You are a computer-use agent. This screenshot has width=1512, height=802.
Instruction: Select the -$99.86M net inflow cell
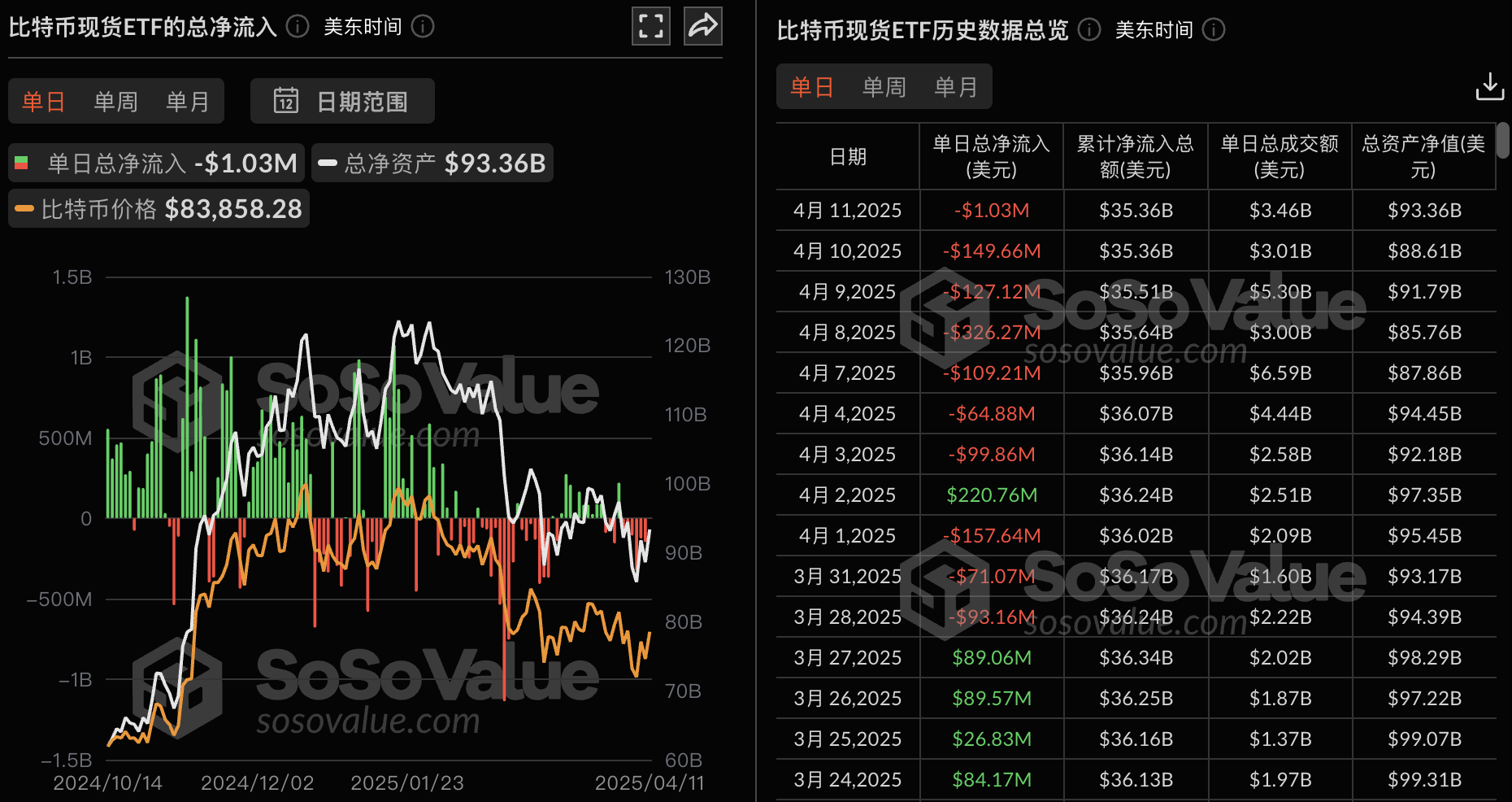pyautogui.click(x=992, y=455)
